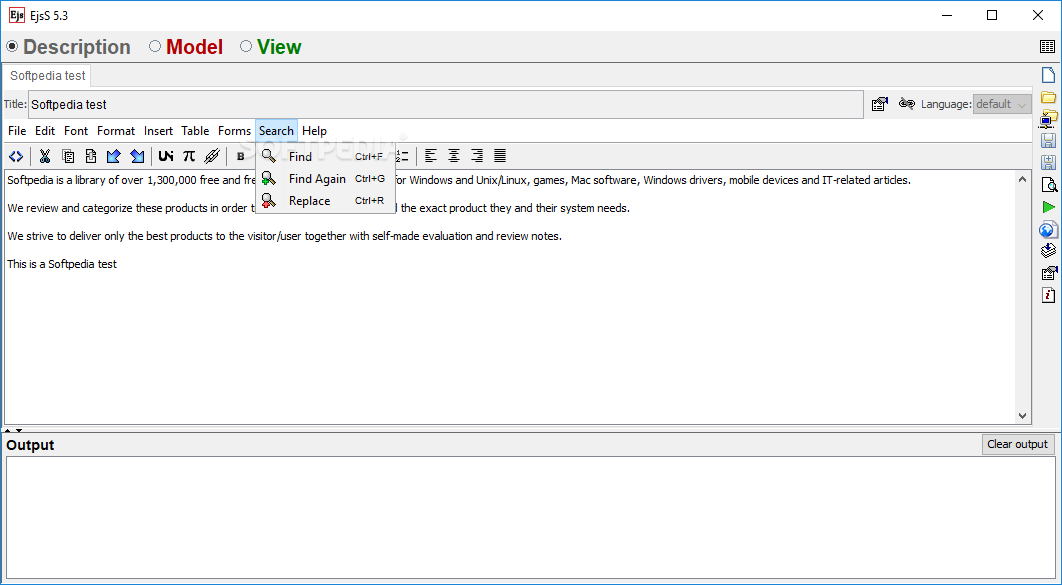Open the Insert menu
This screenshot has height=585, width=1062.
point(158,131)
